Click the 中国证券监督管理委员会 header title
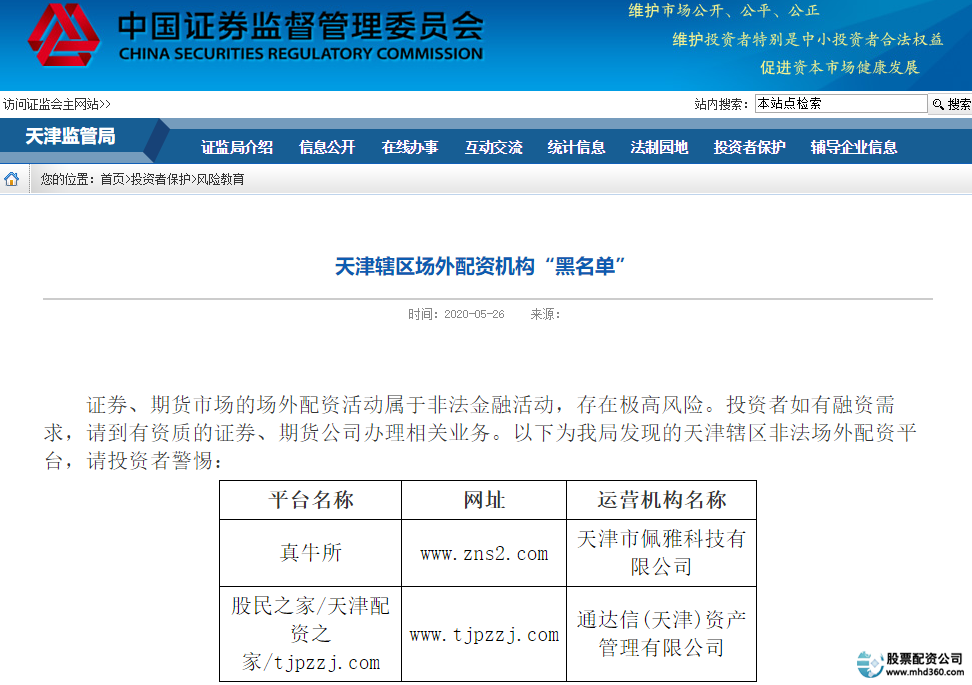972x685 pixels. pyautogui.click(x=300, y=26)
